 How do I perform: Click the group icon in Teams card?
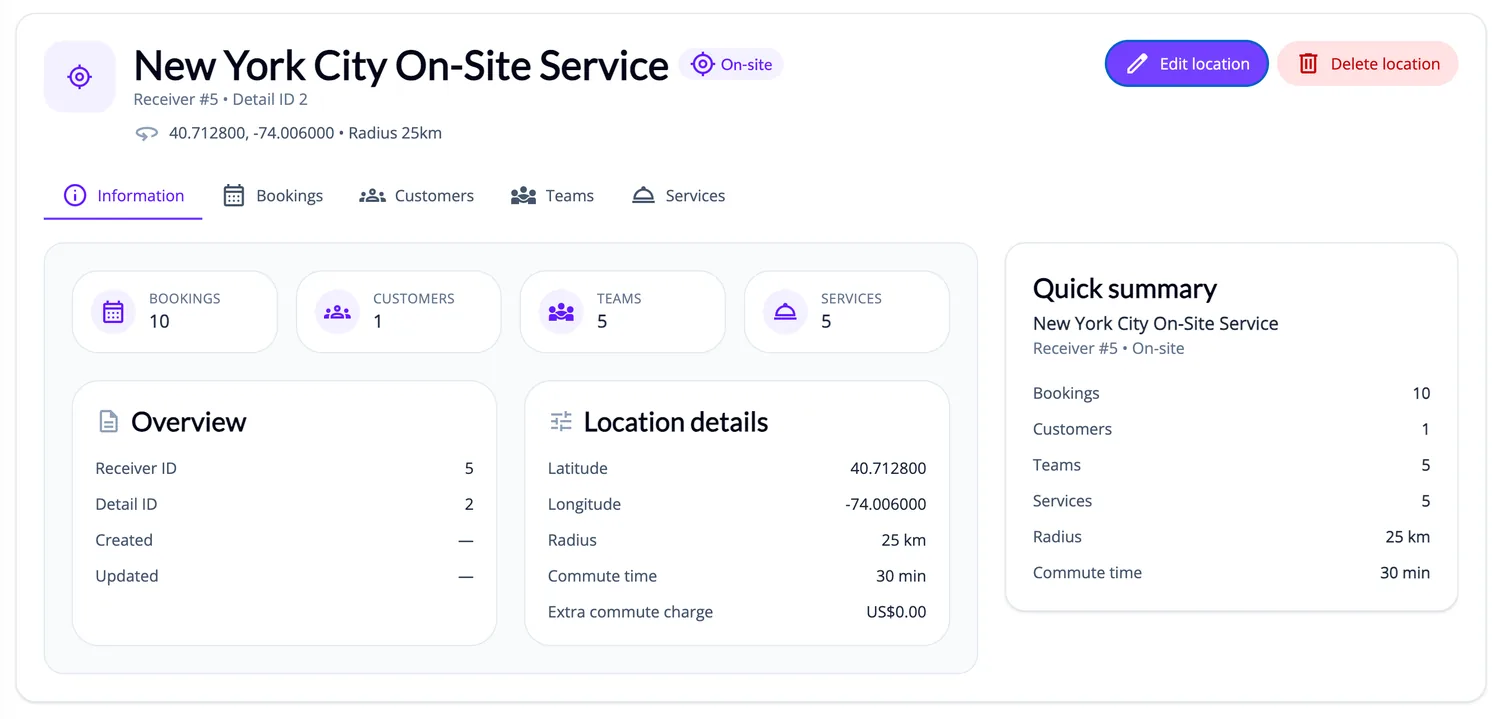coord(561,312)
